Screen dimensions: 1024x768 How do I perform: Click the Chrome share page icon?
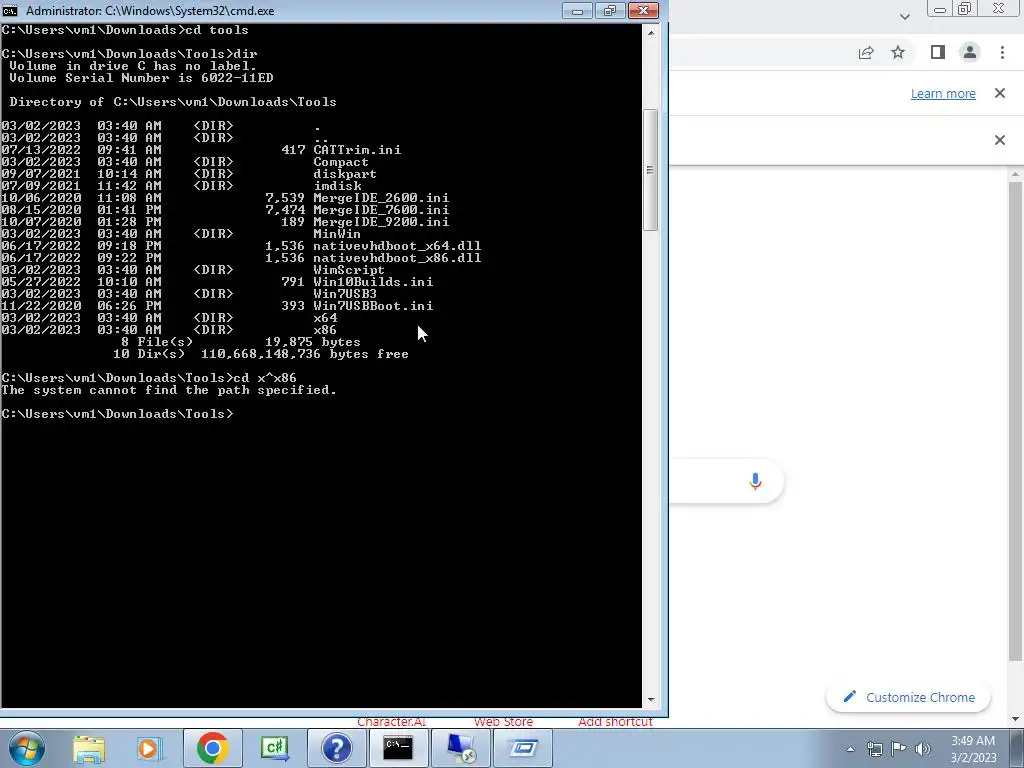click(866, 53)
